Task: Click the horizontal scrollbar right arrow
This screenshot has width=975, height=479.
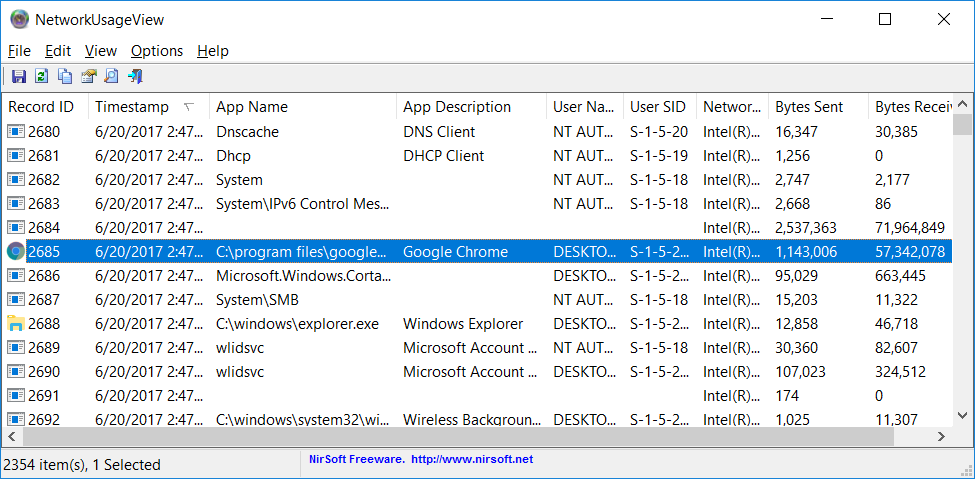Action: click(x=941, y=437)
